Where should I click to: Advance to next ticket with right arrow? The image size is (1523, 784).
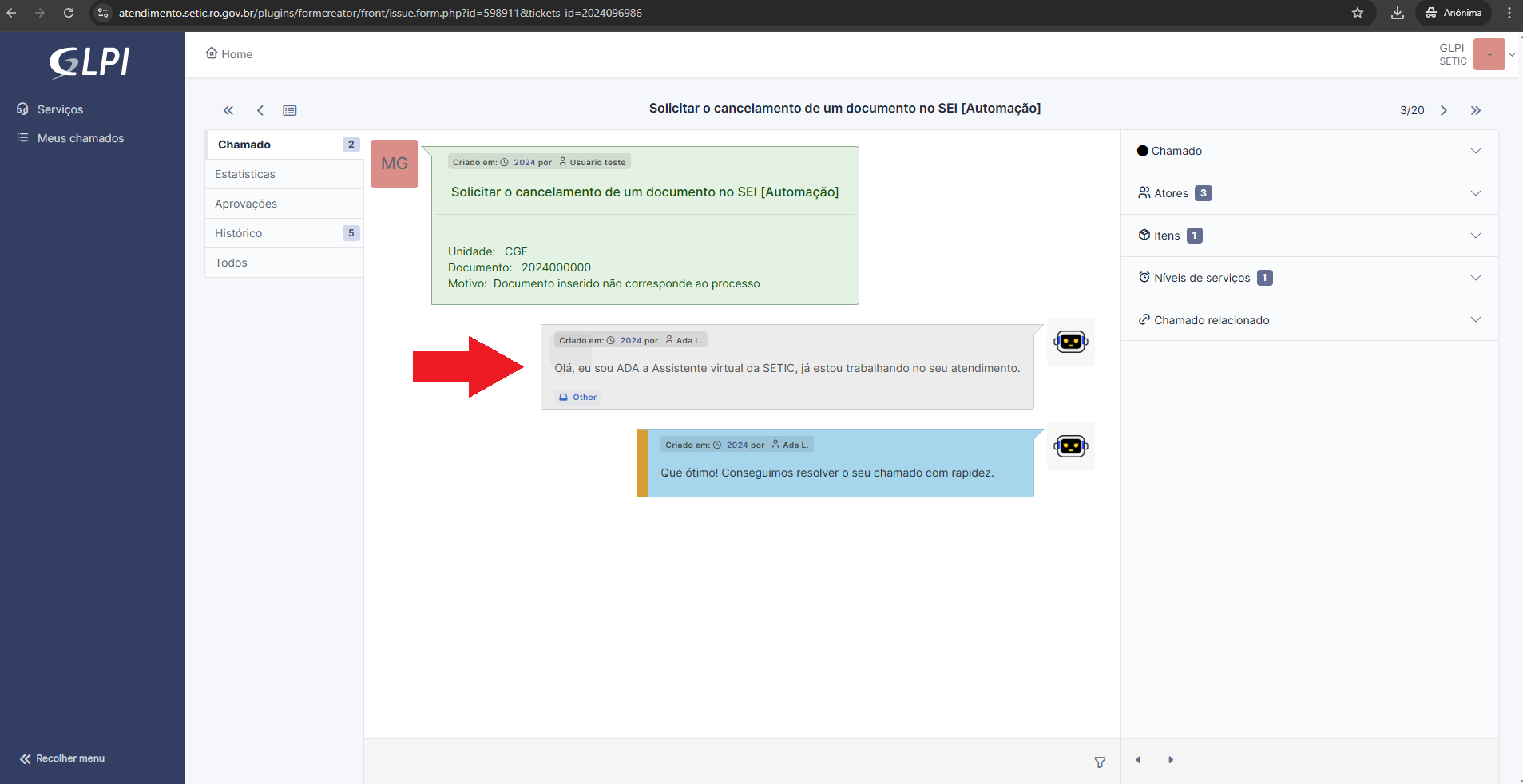click(x=1443, y=110)
